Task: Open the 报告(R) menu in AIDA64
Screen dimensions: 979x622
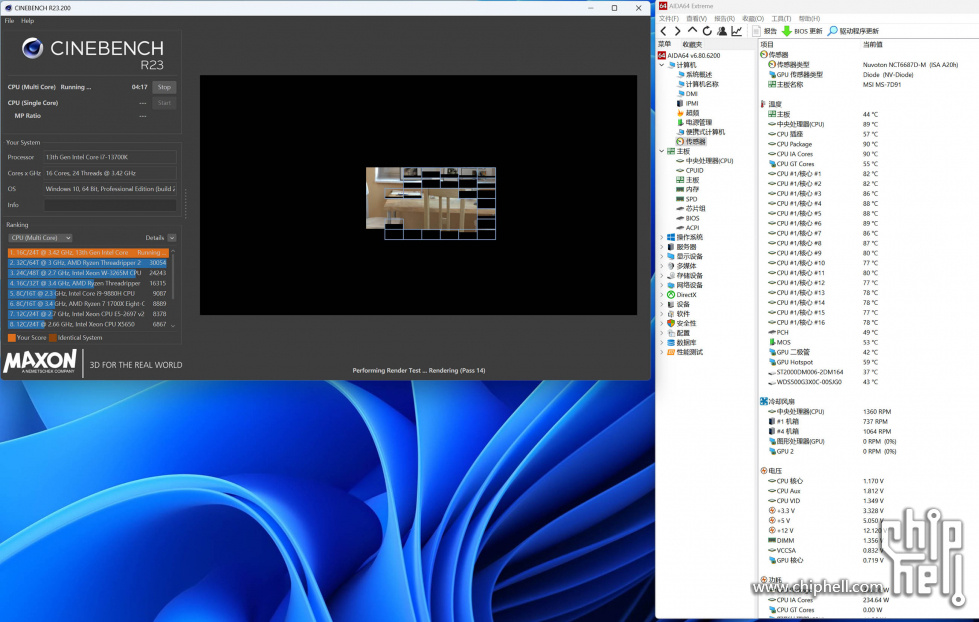Action: pyautogui.click(x=724, y=19)
